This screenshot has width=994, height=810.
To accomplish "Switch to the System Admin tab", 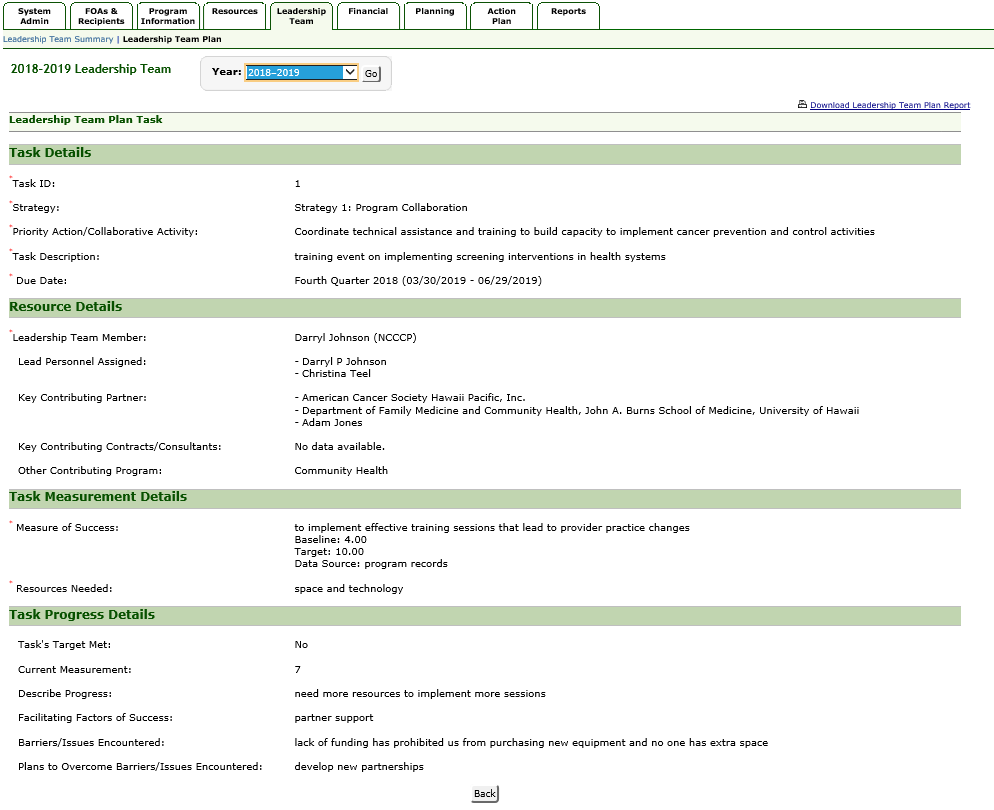I will [x=35, y=16].
